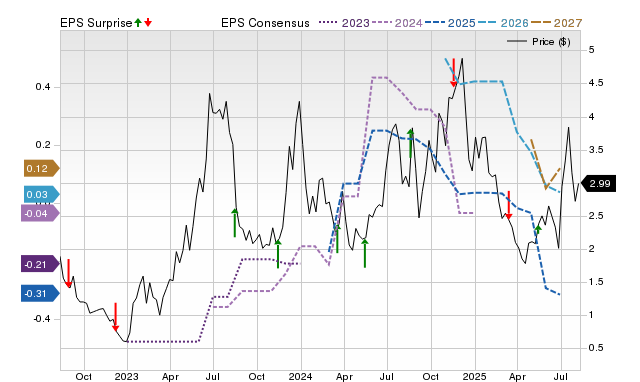Image resolution: width=640 pixels, height=382 pixels.
Task: Click the red EPS Surprise down-arrow legend icon
Action: click(148, 23)
